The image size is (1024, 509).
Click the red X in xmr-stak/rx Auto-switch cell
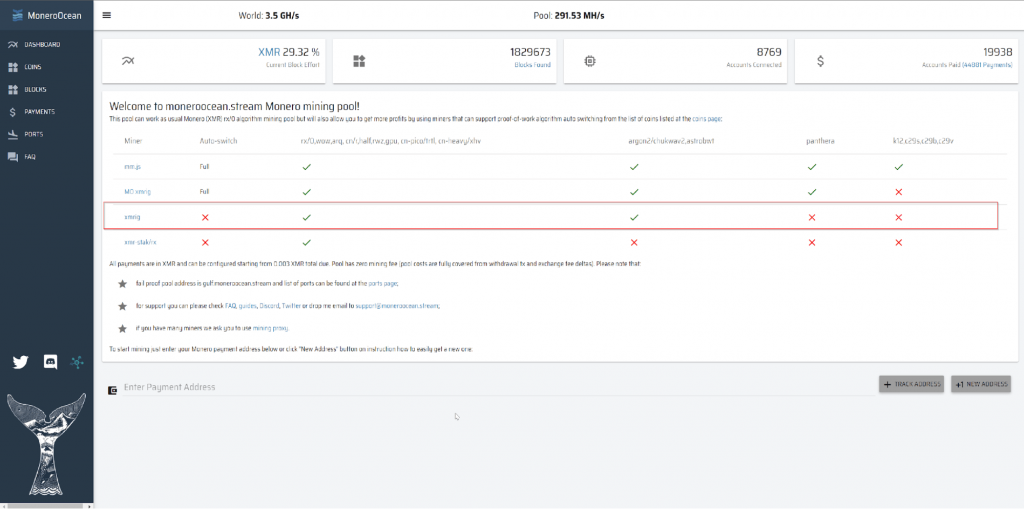click(205, 242)
